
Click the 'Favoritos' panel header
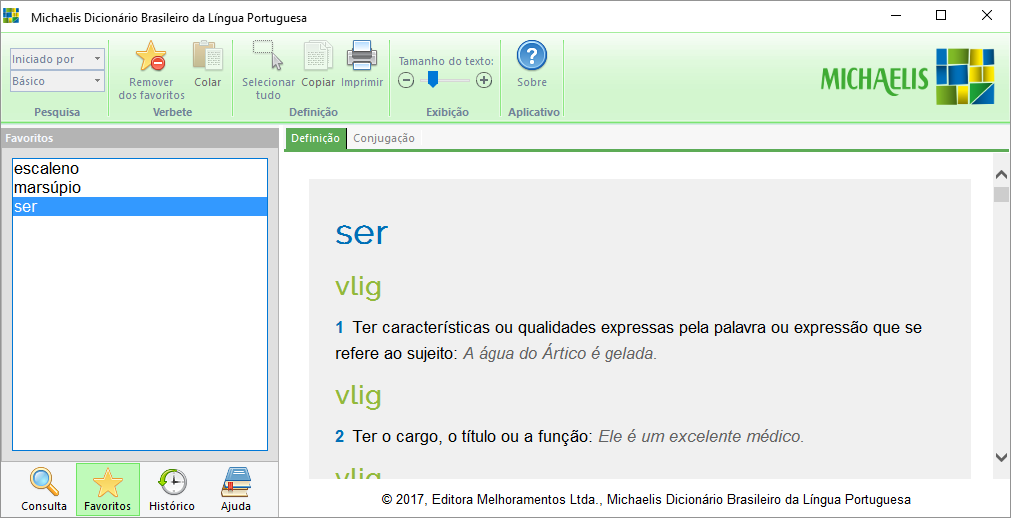click(x=140, y=138)
